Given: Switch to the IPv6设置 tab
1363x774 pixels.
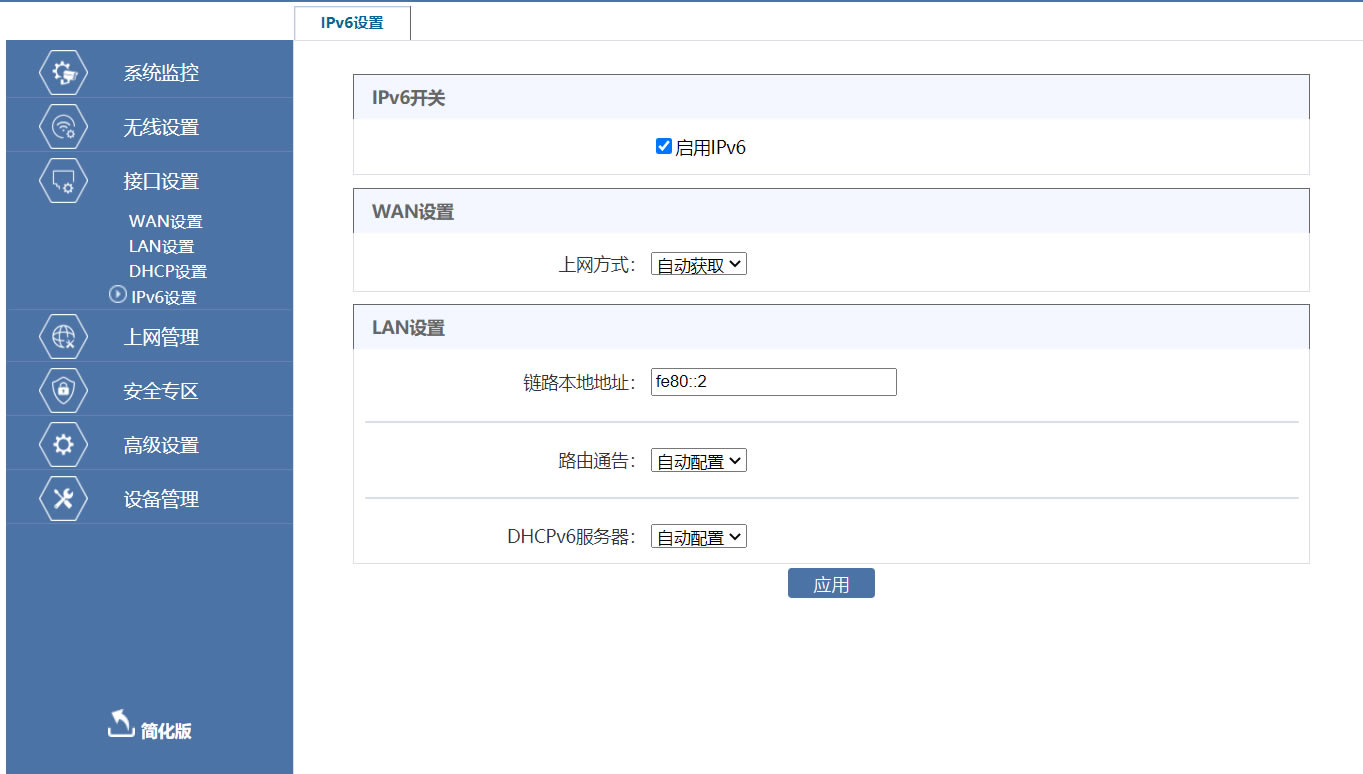Looking at the screenshot, I should (x=352, y=22).
